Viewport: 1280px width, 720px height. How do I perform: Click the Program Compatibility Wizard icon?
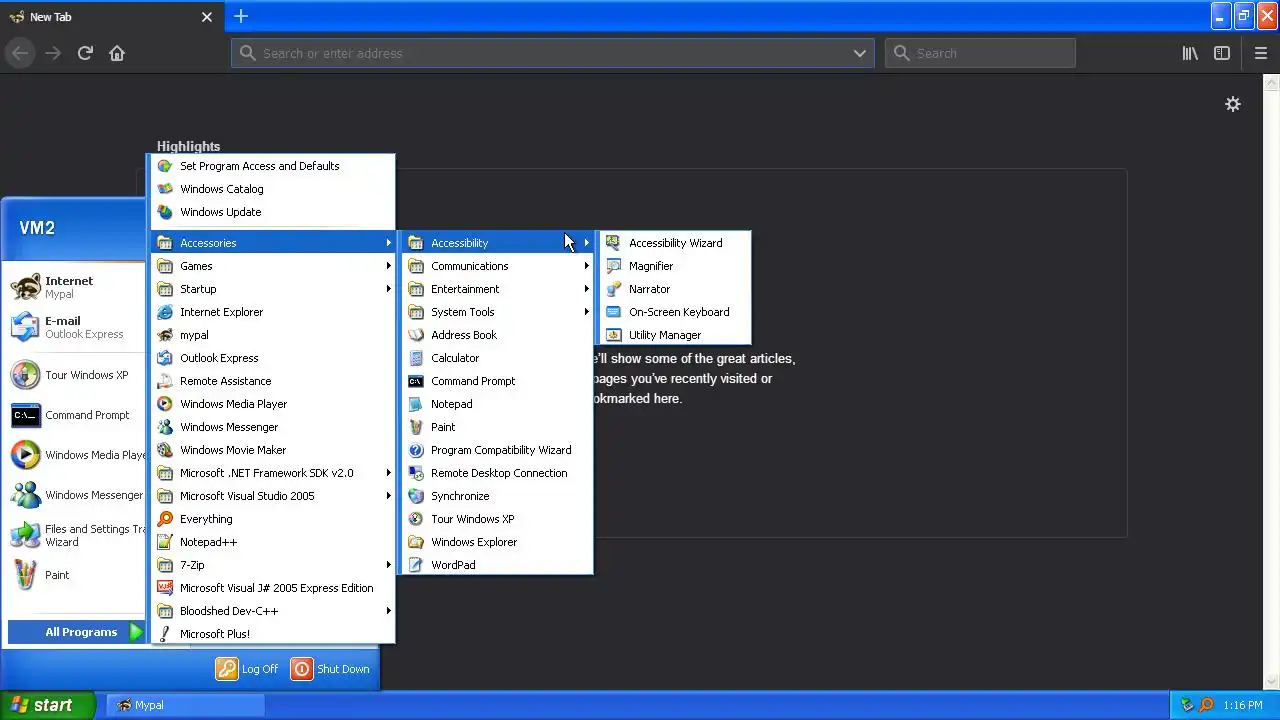coord(416,450)
